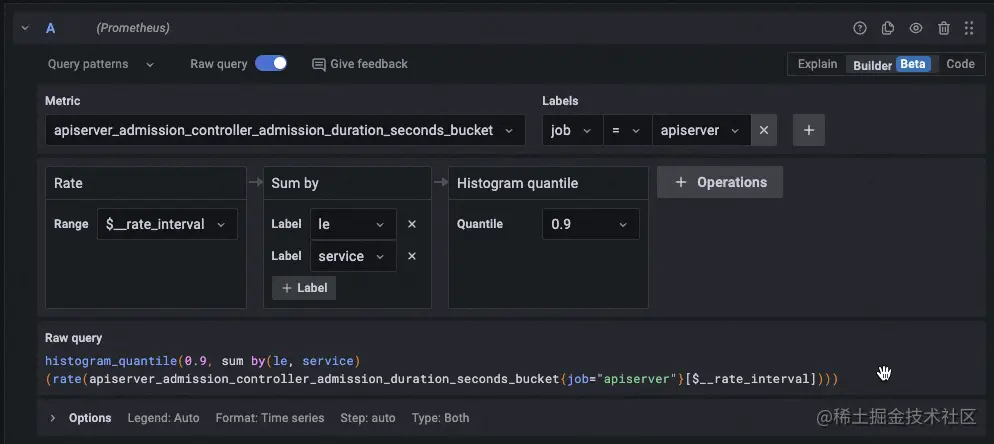Click the Step: auto text

(368, 418)
